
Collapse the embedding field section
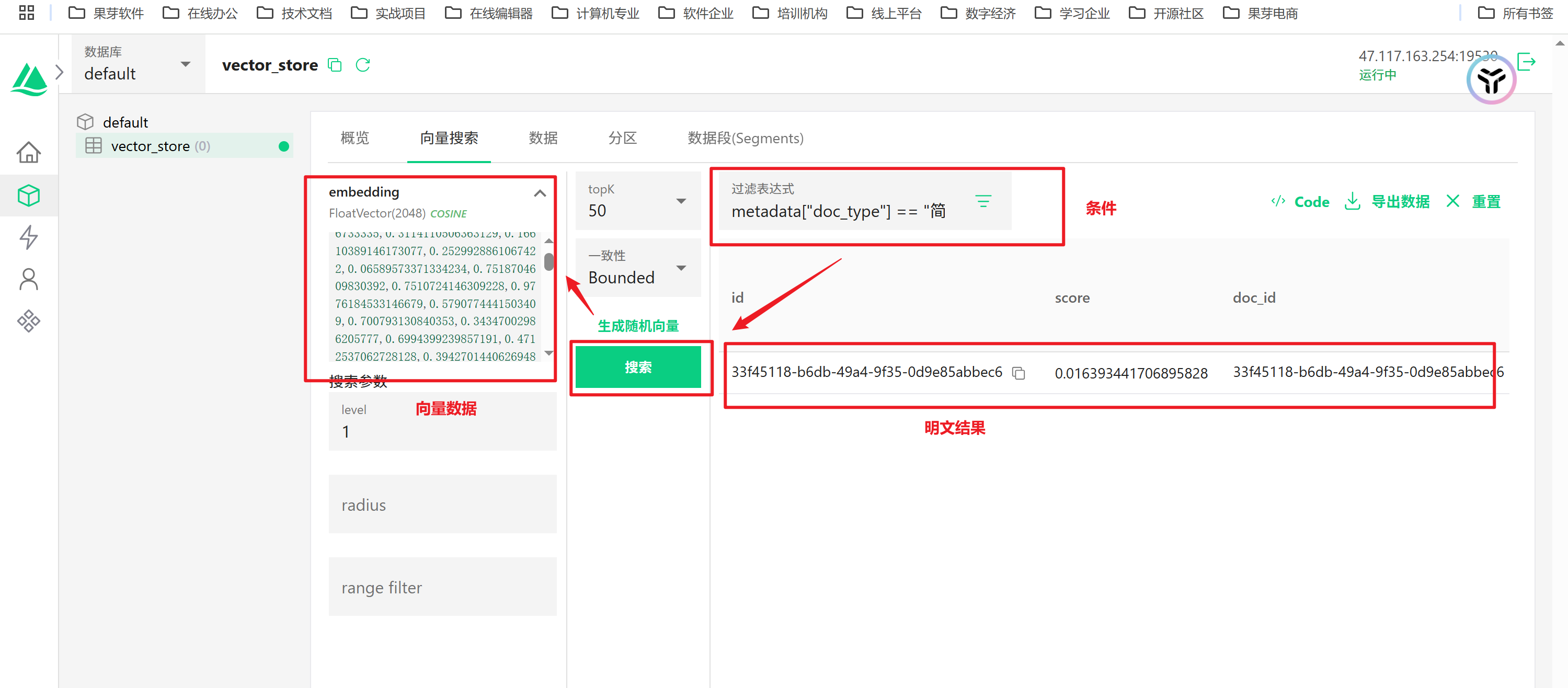coord(539,193)
